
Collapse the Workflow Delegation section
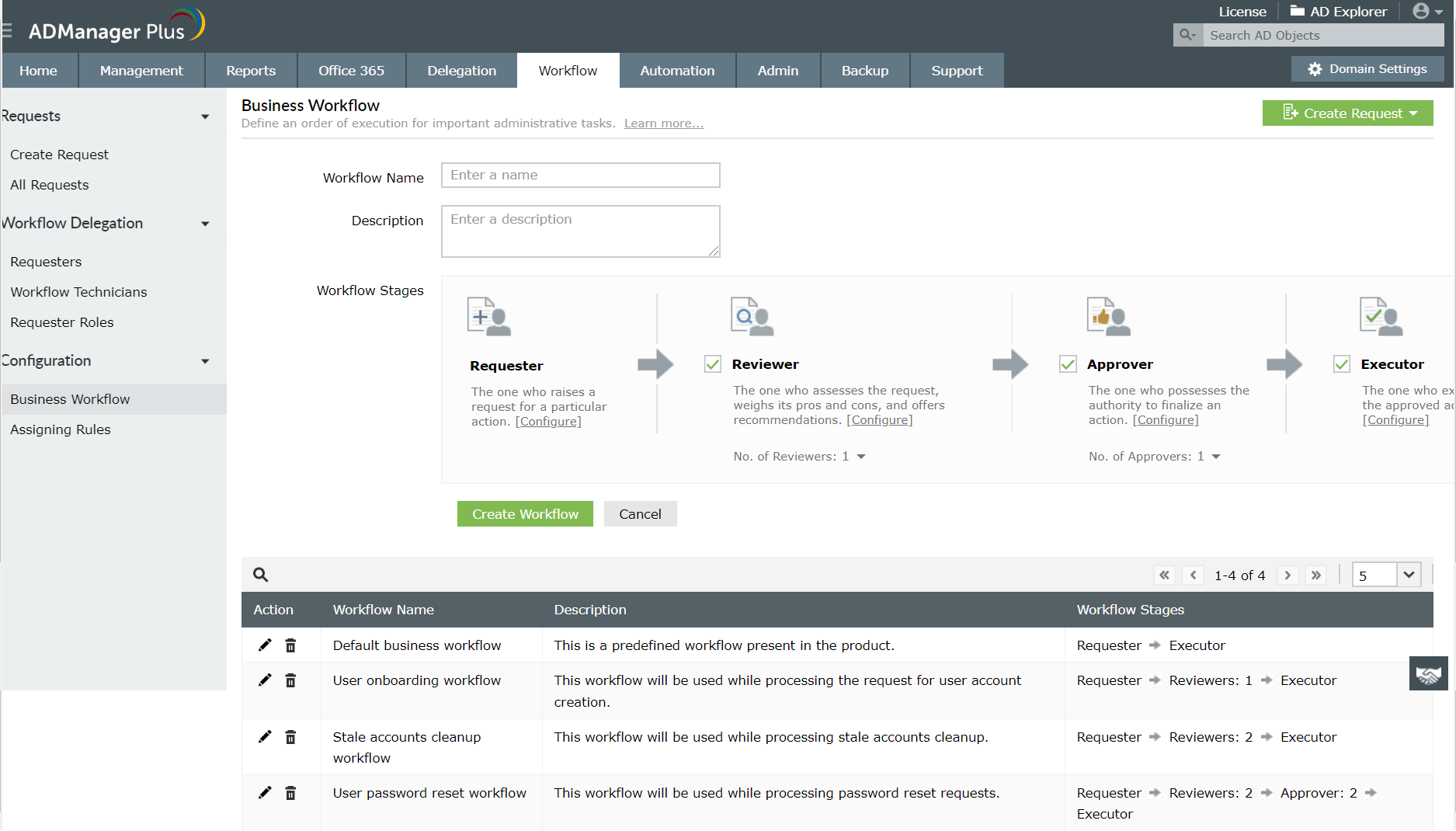[x=205, y=224]
